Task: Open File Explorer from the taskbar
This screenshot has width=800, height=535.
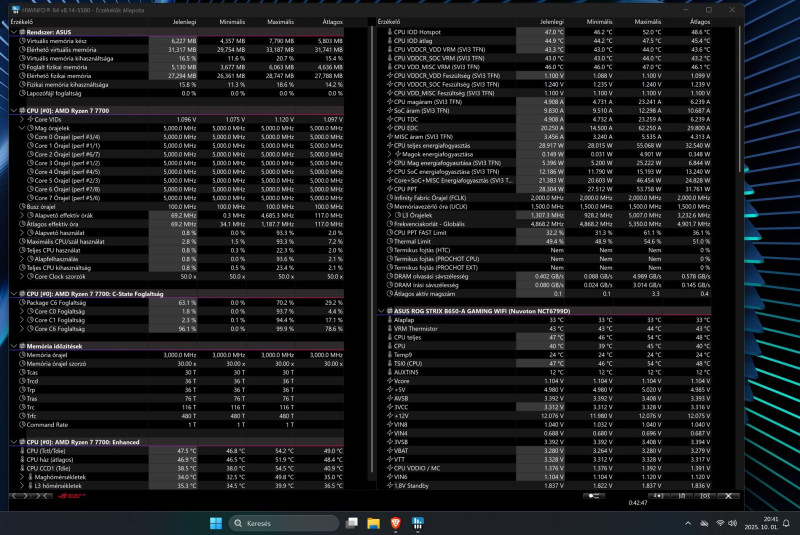Action: (x=373, y=523)
